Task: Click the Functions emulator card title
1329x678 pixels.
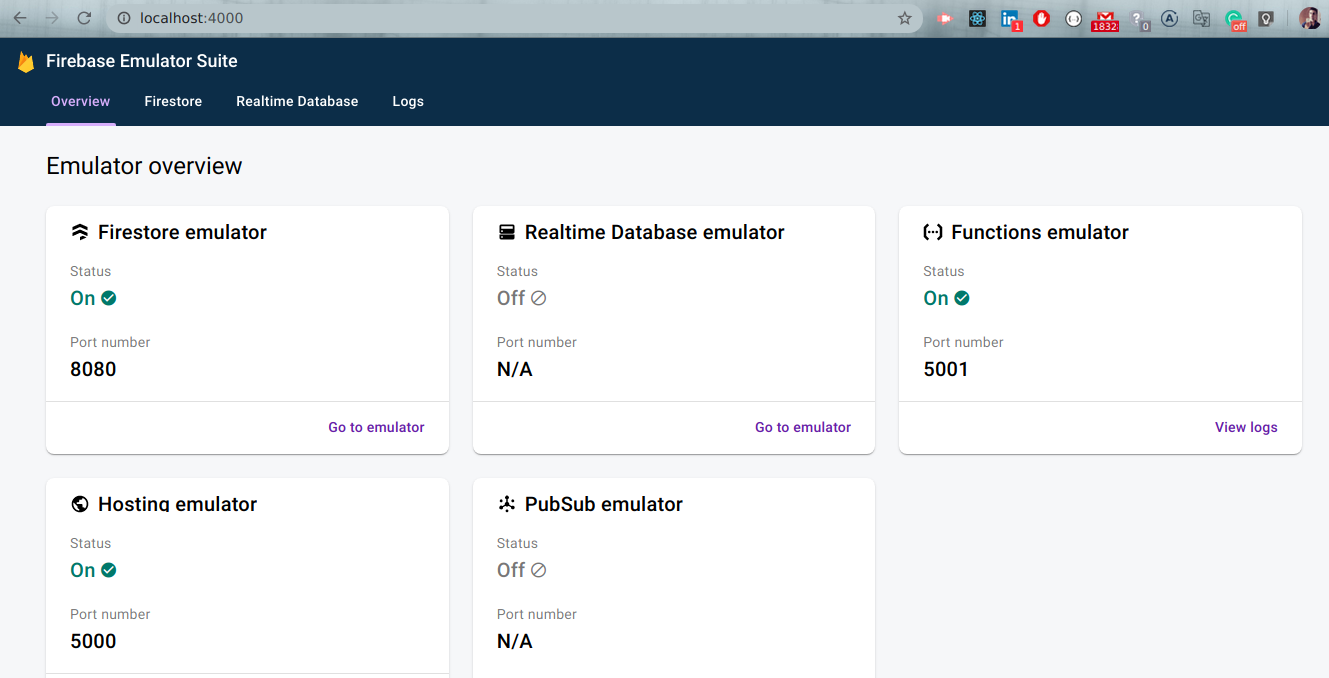Action: point(1040,232)
